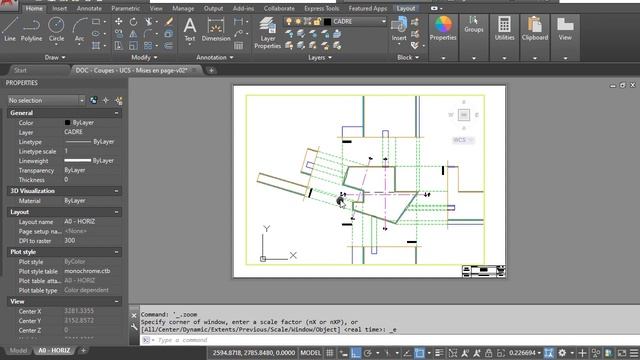Open the Utilities panel
The height and width of the screenshot is (360, 640).
[504, 28]
